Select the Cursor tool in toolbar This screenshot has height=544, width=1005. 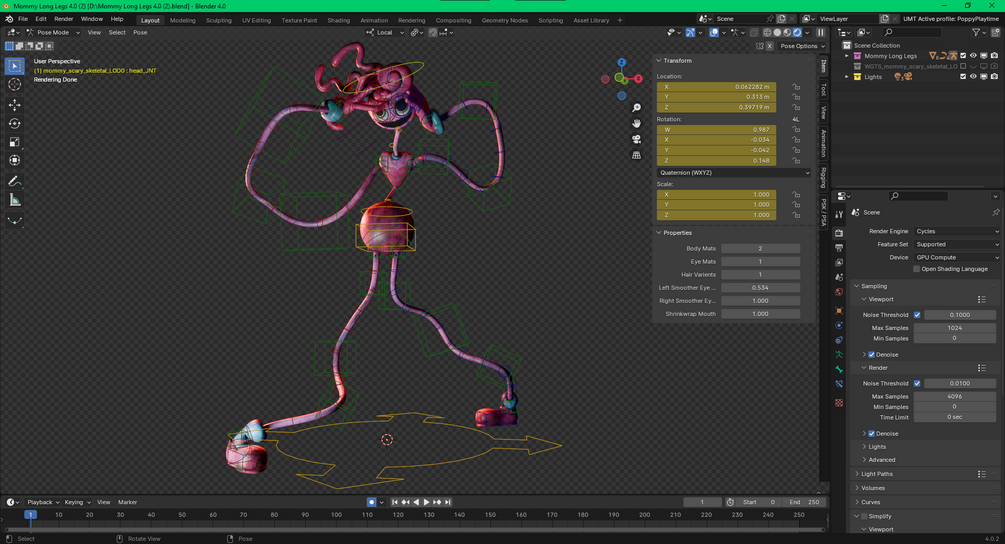(15, 85)
